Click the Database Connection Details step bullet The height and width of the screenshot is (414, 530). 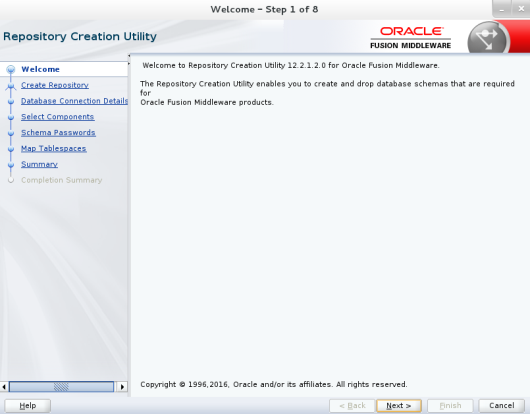[11, 101]
